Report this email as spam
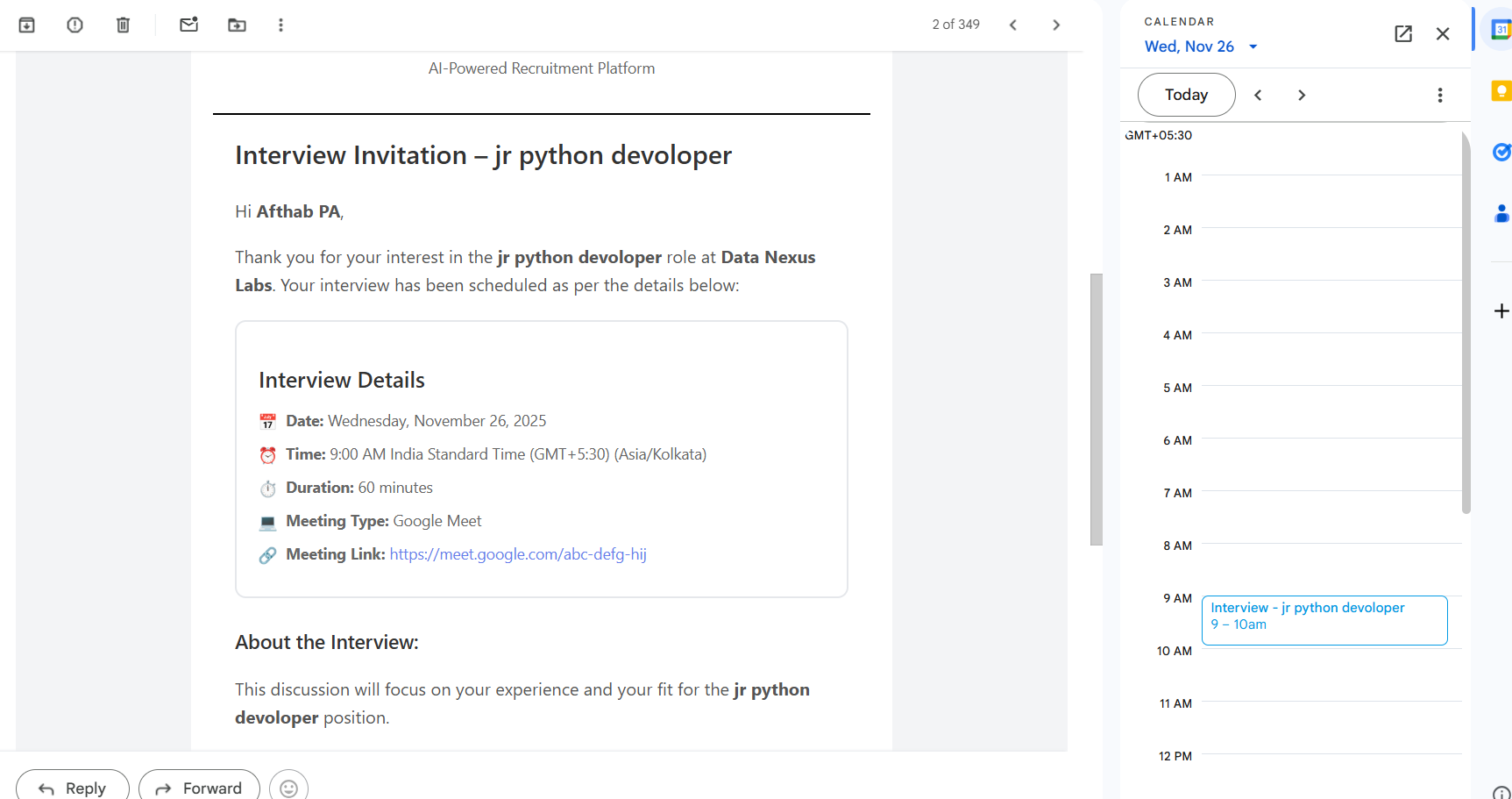This screenshot has height=799, width=1512. point(75,25)
